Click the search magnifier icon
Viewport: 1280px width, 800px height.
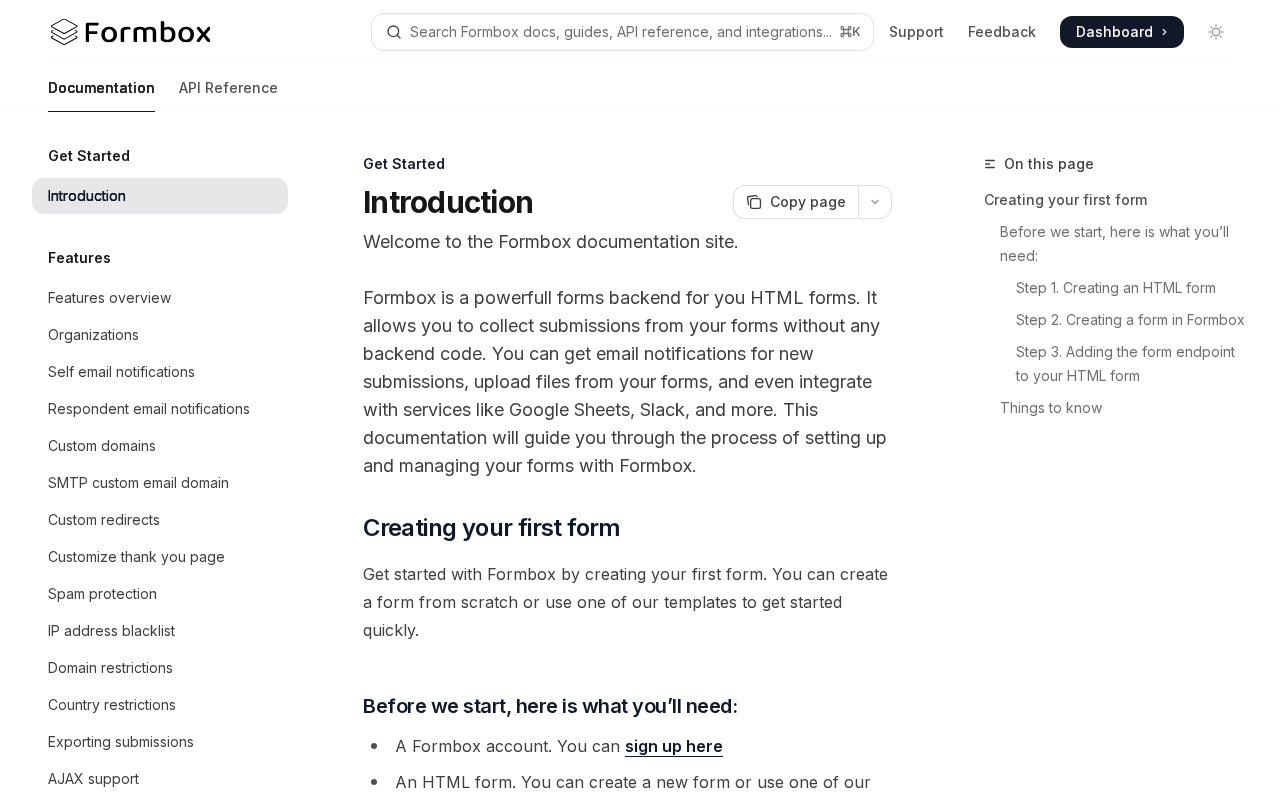394,32
